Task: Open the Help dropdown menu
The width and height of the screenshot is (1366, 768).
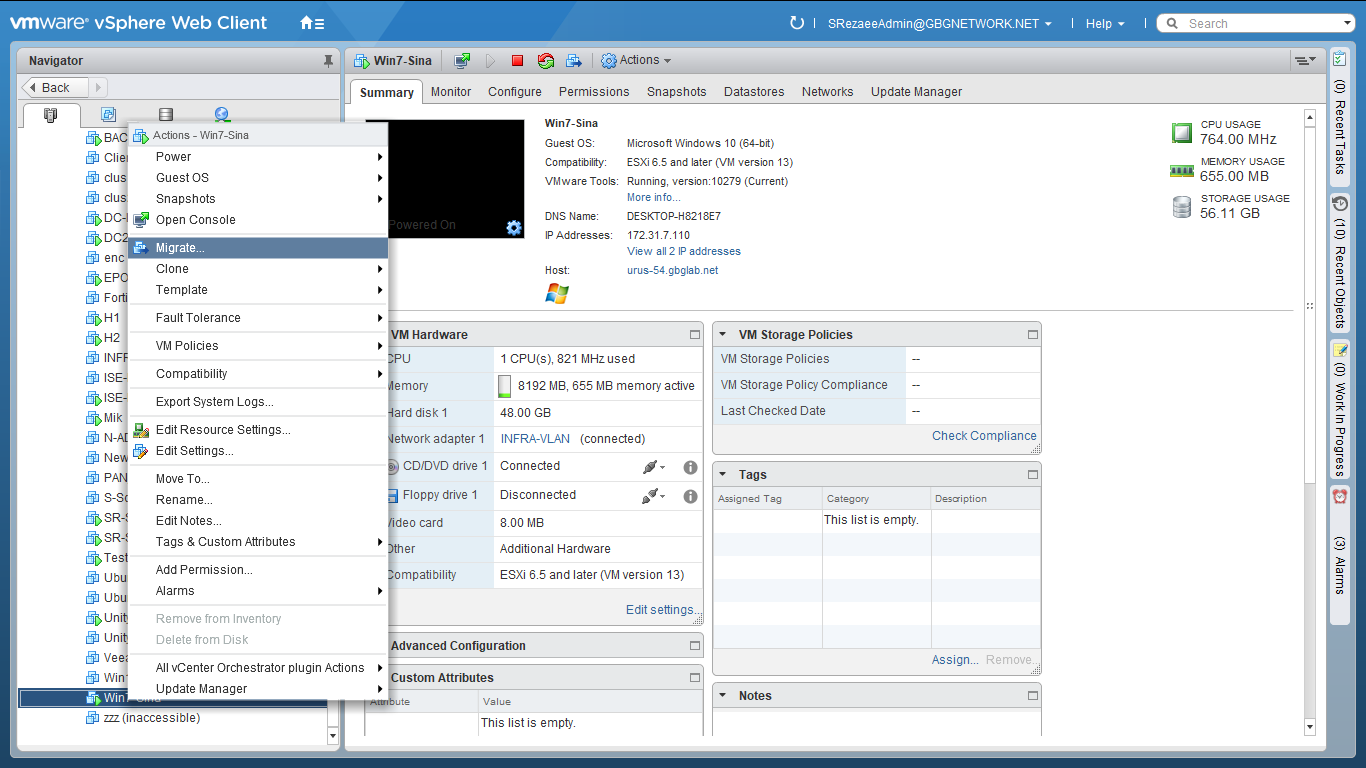Action: click(x=1105, y=24)
